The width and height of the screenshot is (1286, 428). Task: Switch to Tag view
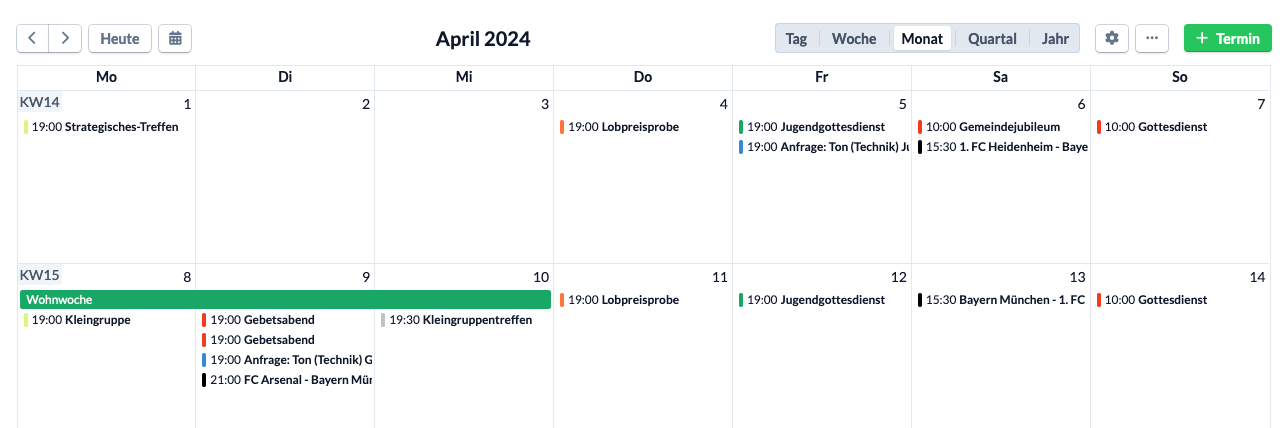pyautogui.click(x=796, y=39)
